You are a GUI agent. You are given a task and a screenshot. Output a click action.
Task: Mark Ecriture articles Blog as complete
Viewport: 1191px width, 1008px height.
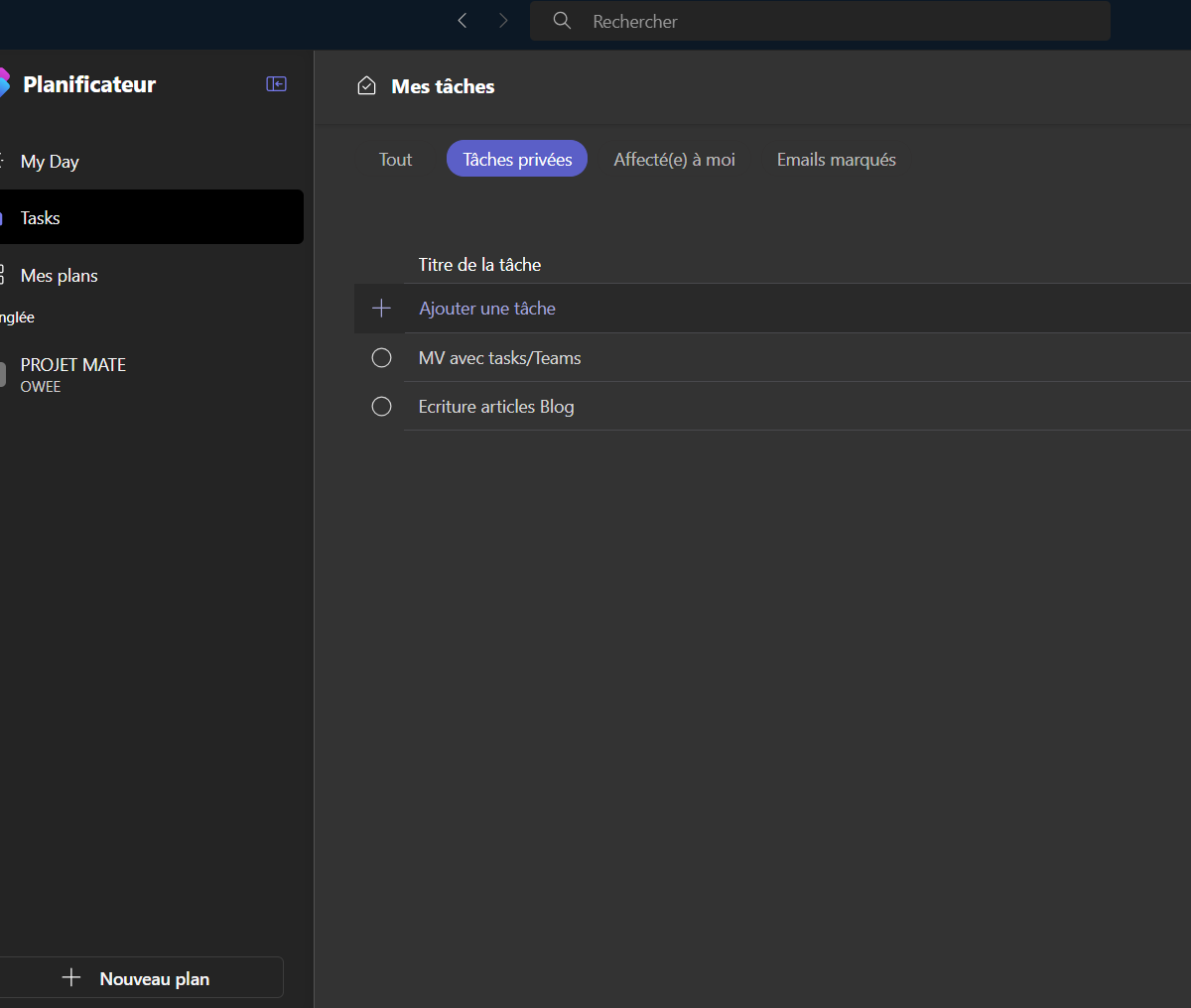click(381, 407)
